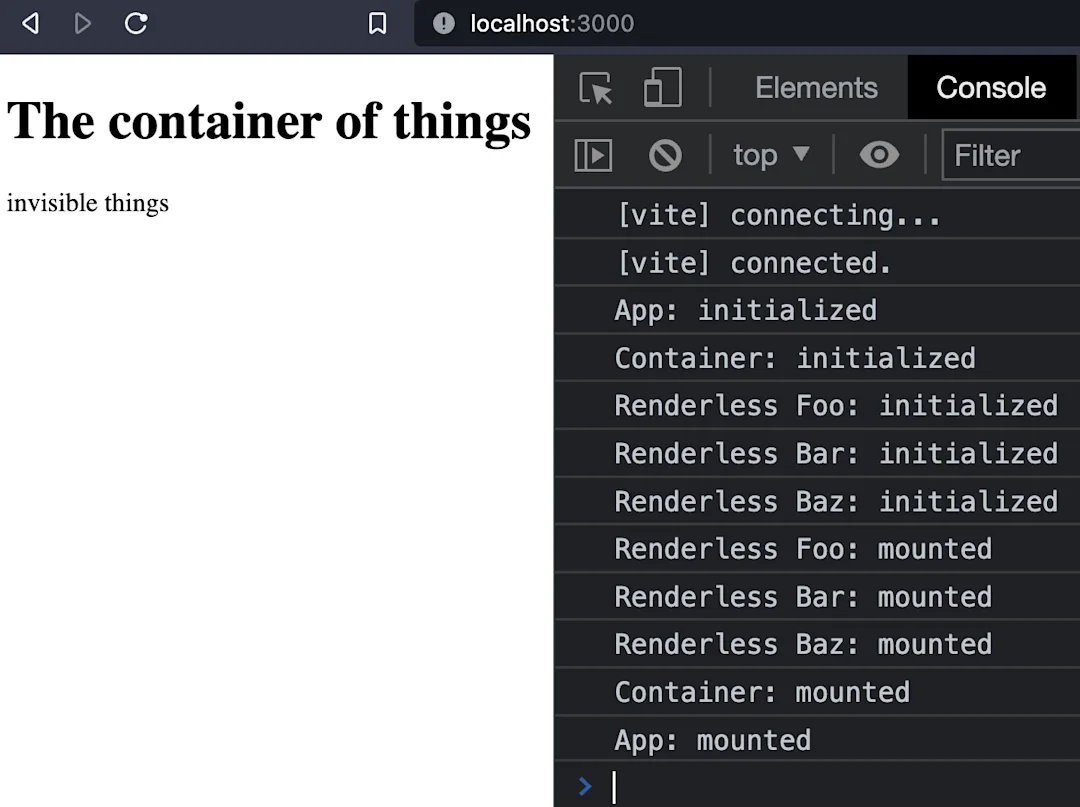Switch to the Console tab
Viewport: 1080px width, 807px height.
tap(991, 88)
